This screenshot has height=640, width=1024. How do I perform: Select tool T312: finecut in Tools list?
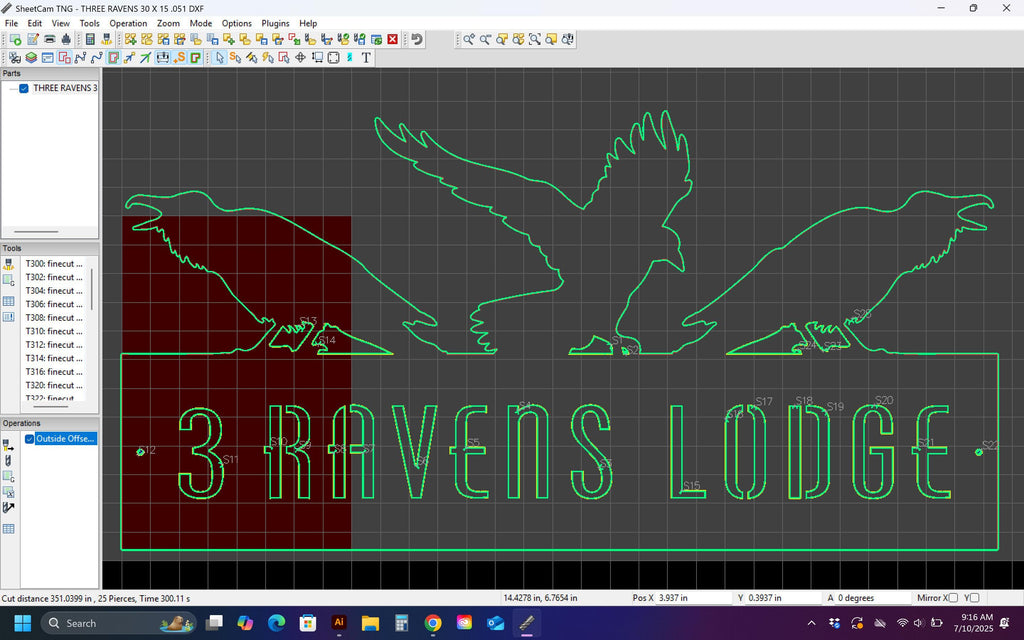pos(54,345)
